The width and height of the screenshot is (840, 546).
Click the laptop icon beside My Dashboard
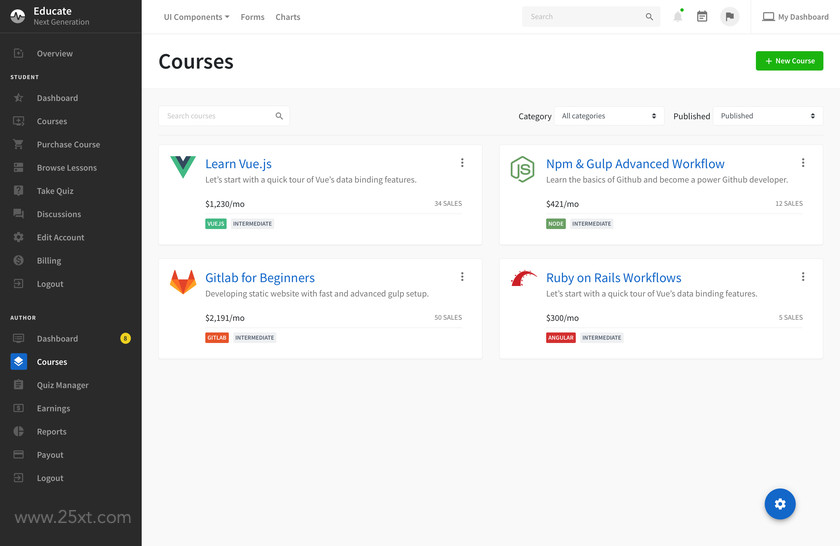coord(768,17)
